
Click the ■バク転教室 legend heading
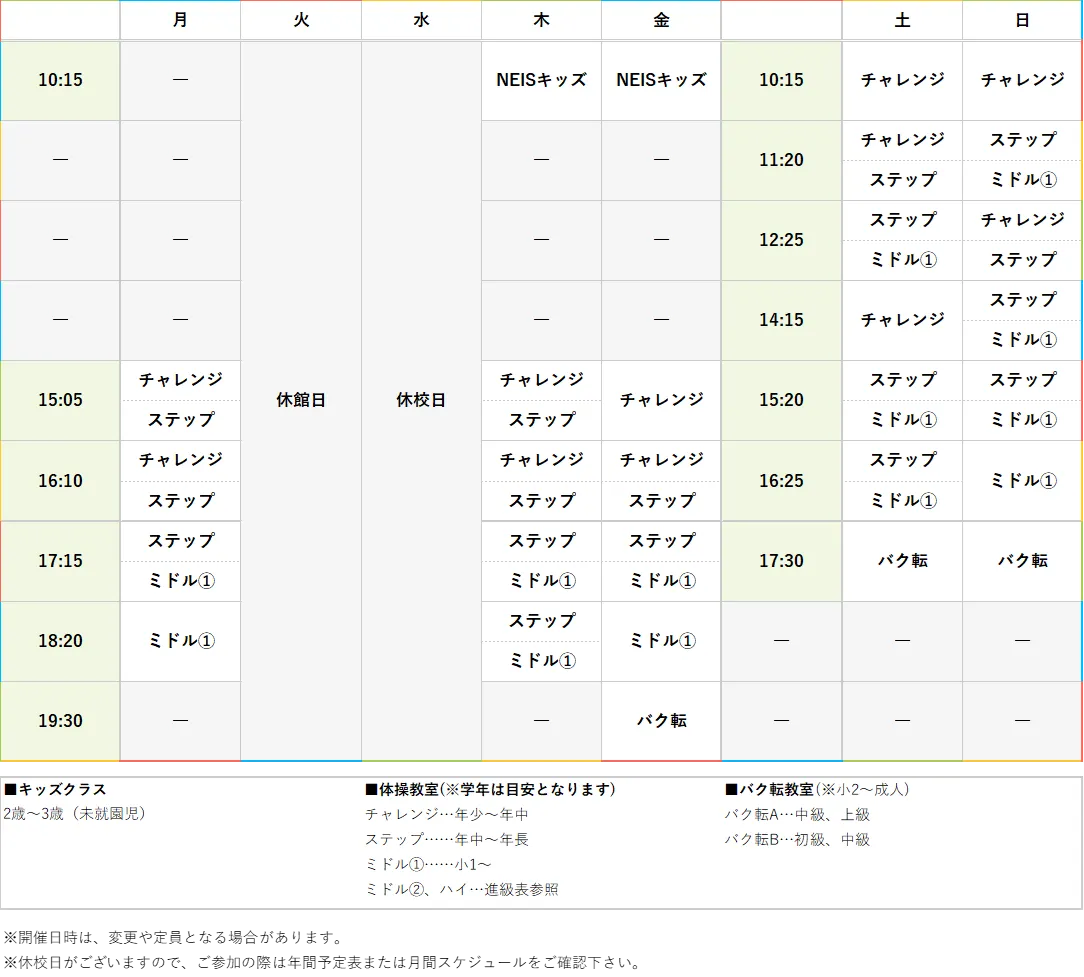tap(768, 790)
